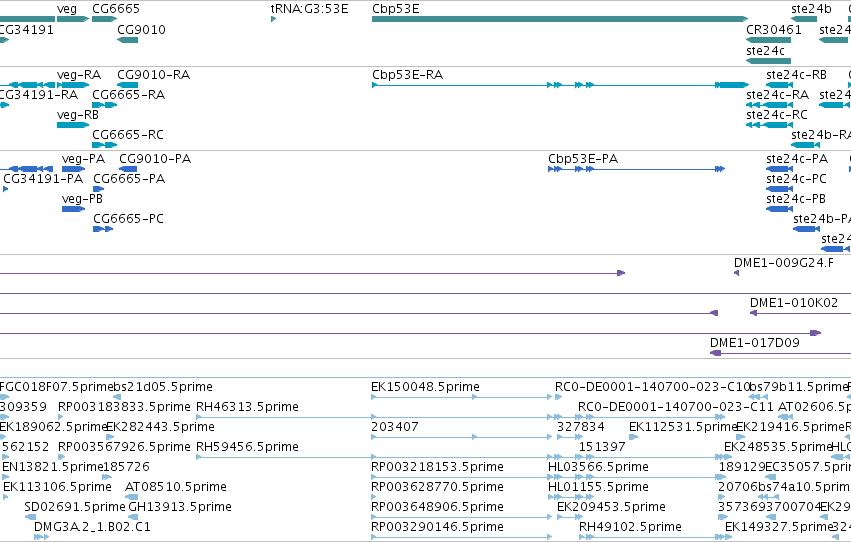Select the CG9010-RA transcript

[128, 85]
